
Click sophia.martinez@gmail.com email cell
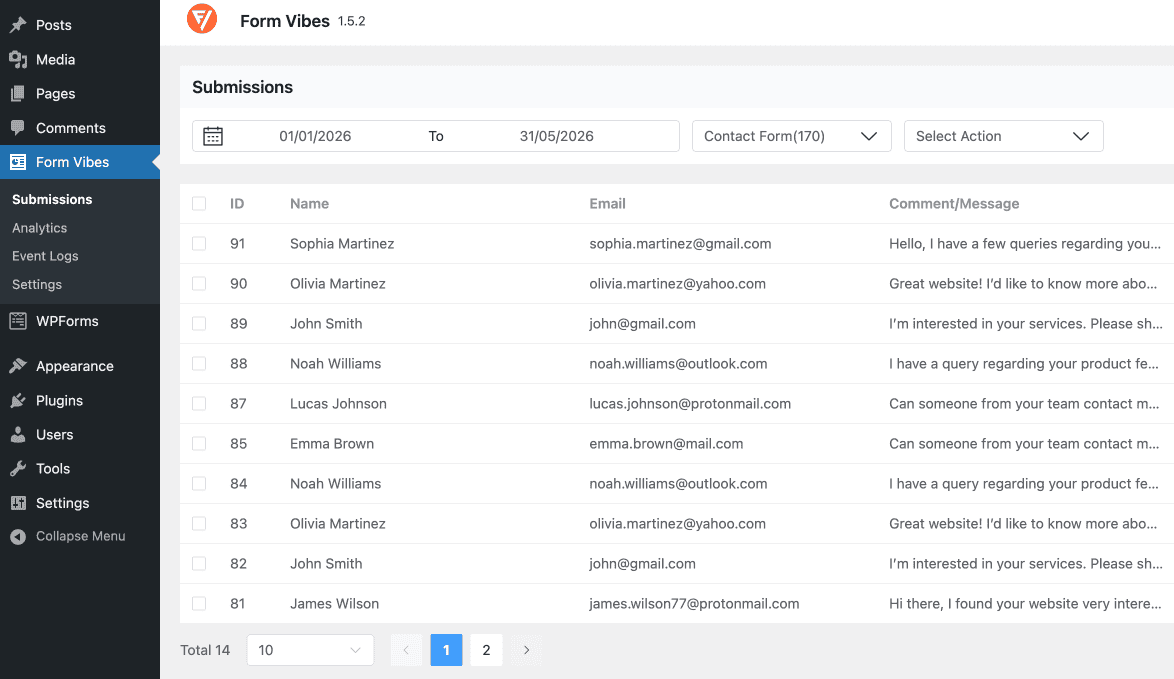coord(680,243)
